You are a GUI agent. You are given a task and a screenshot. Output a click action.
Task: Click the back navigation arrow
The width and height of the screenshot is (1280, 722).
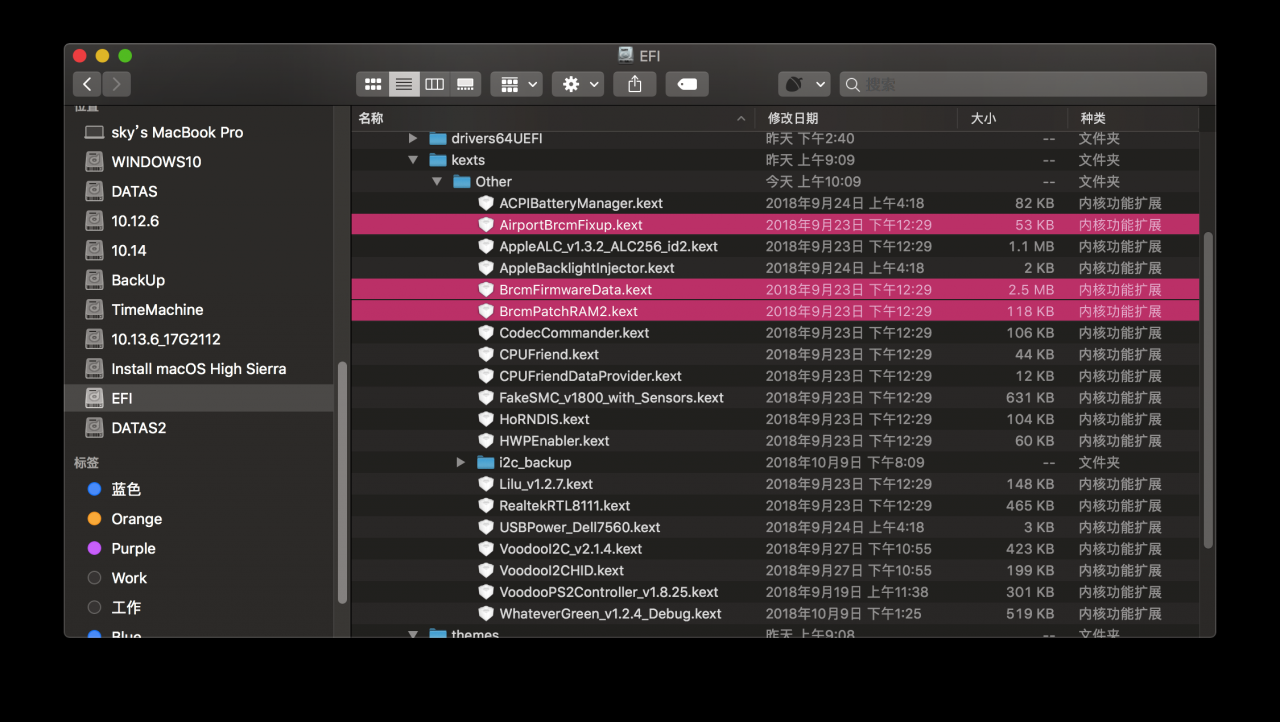[x=88, y=84]
